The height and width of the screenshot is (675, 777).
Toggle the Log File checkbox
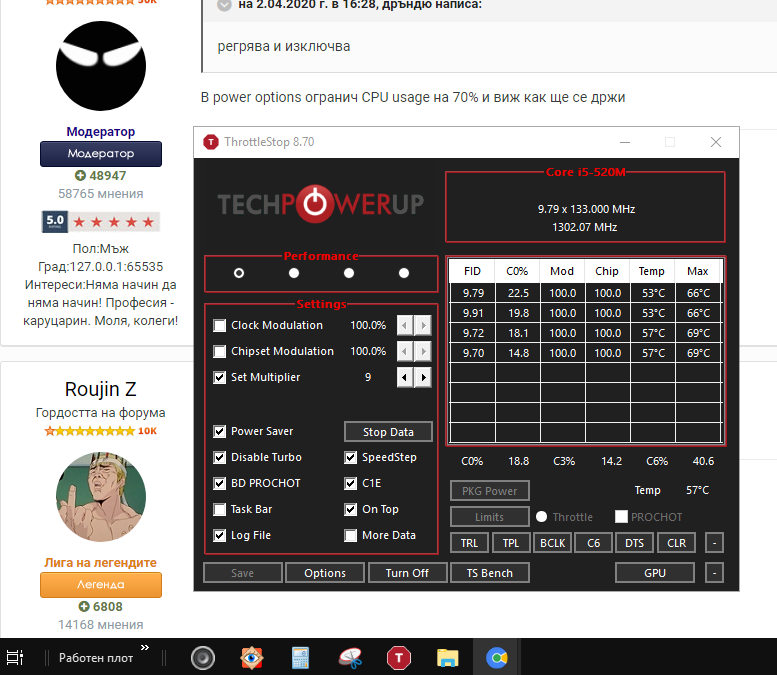point(219,535)
